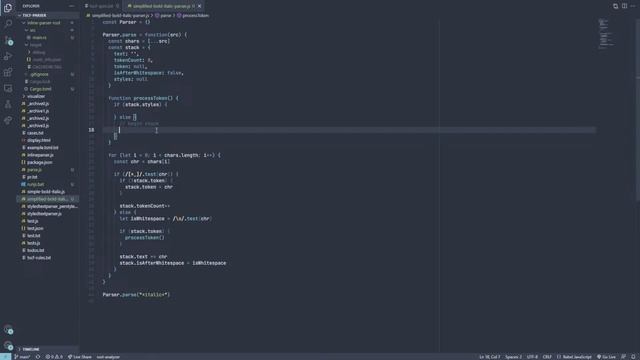The width and height of the screenshot is (640, 360).
Task: Open the Remote Explorer view
Action: (8, 88)
